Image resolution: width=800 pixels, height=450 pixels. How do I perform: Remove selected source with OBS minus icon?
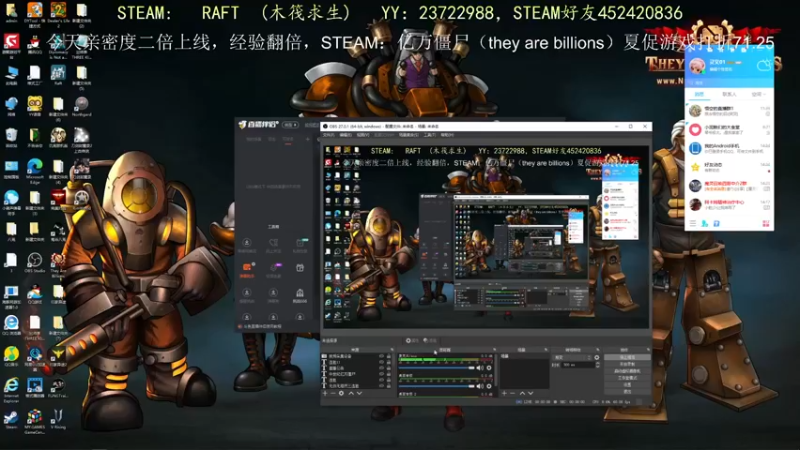(333, 393)
